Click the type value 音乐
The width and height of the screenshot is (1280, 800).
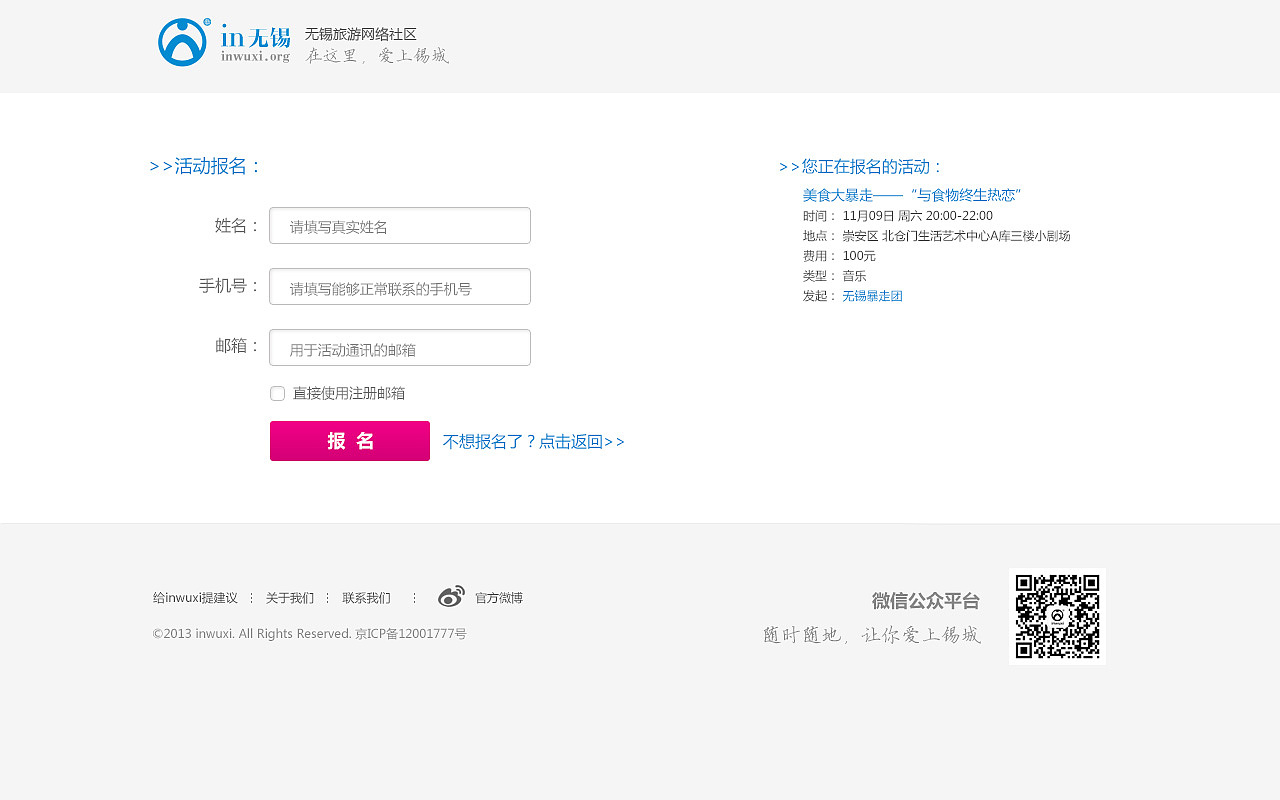[x=854, y=276]
